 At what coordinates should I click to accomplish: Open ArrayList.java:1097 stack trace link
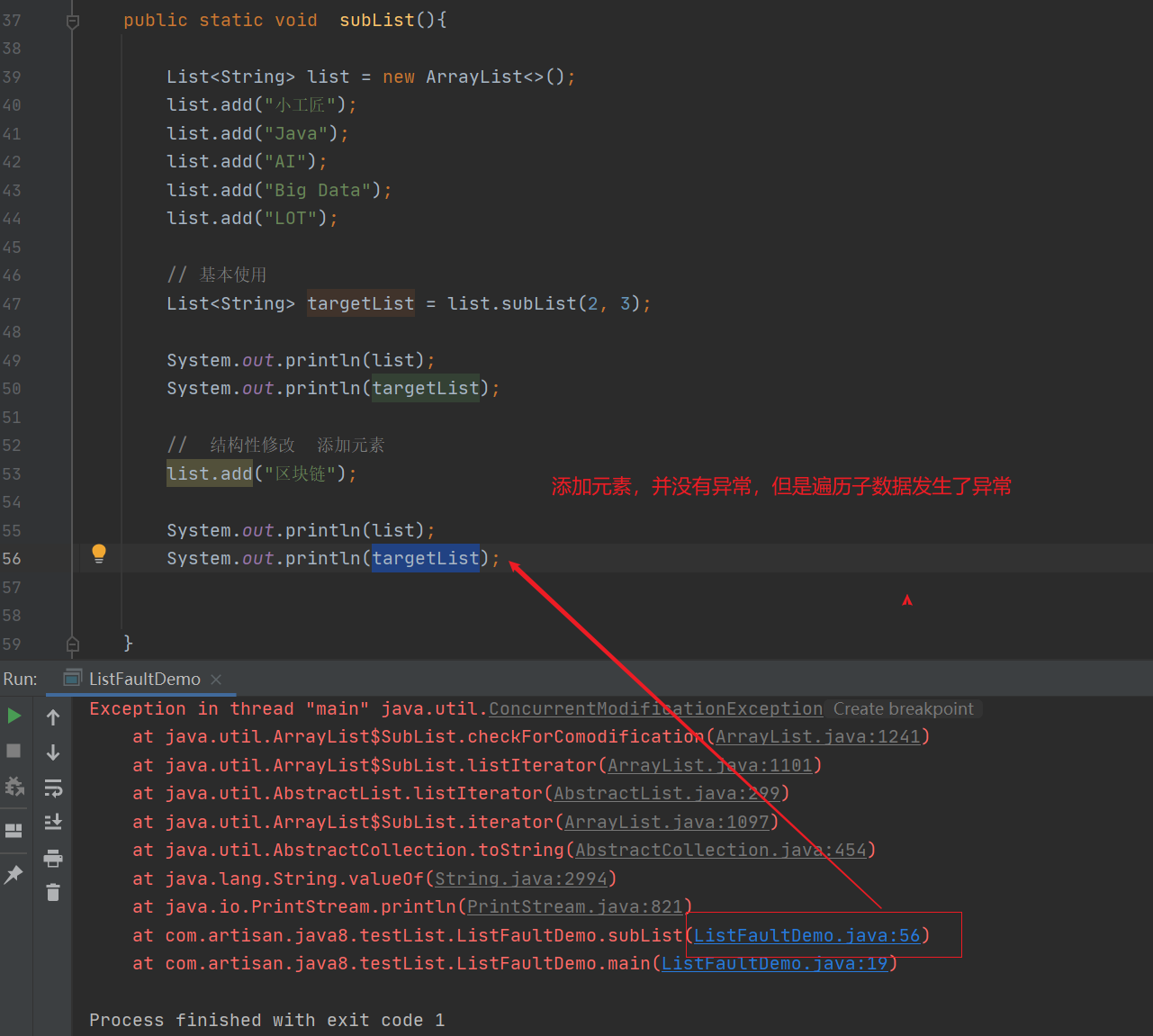coord(667,822)
